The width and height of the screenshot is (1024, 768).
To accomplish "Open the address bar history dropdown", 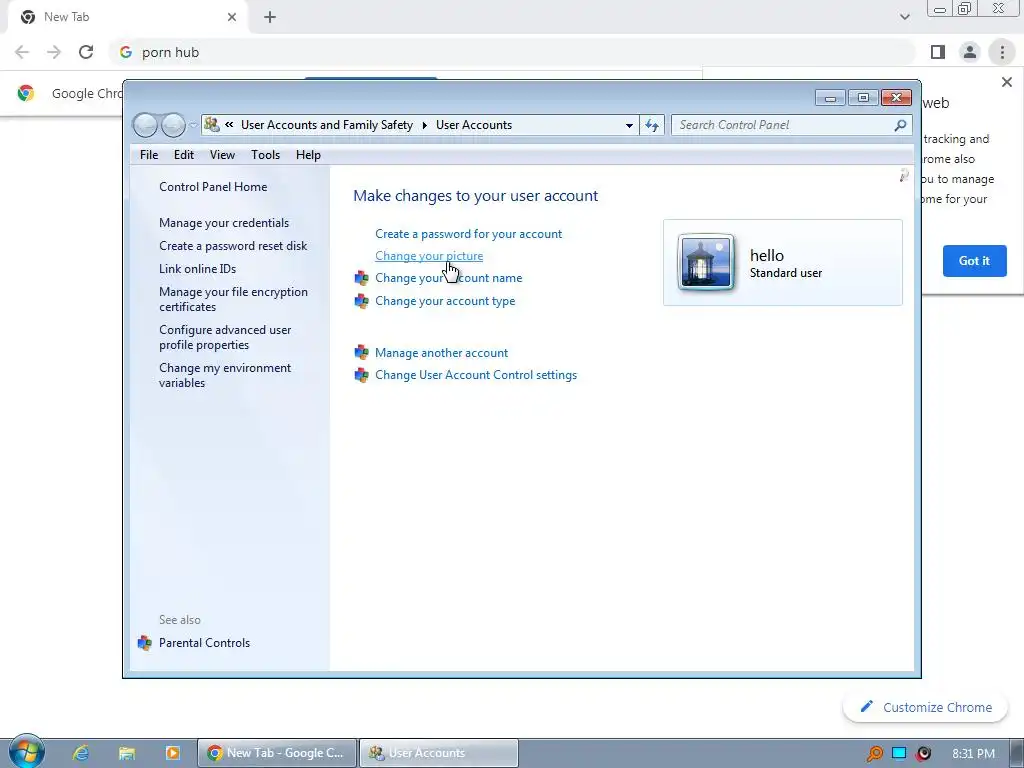I will coord(629,125).
